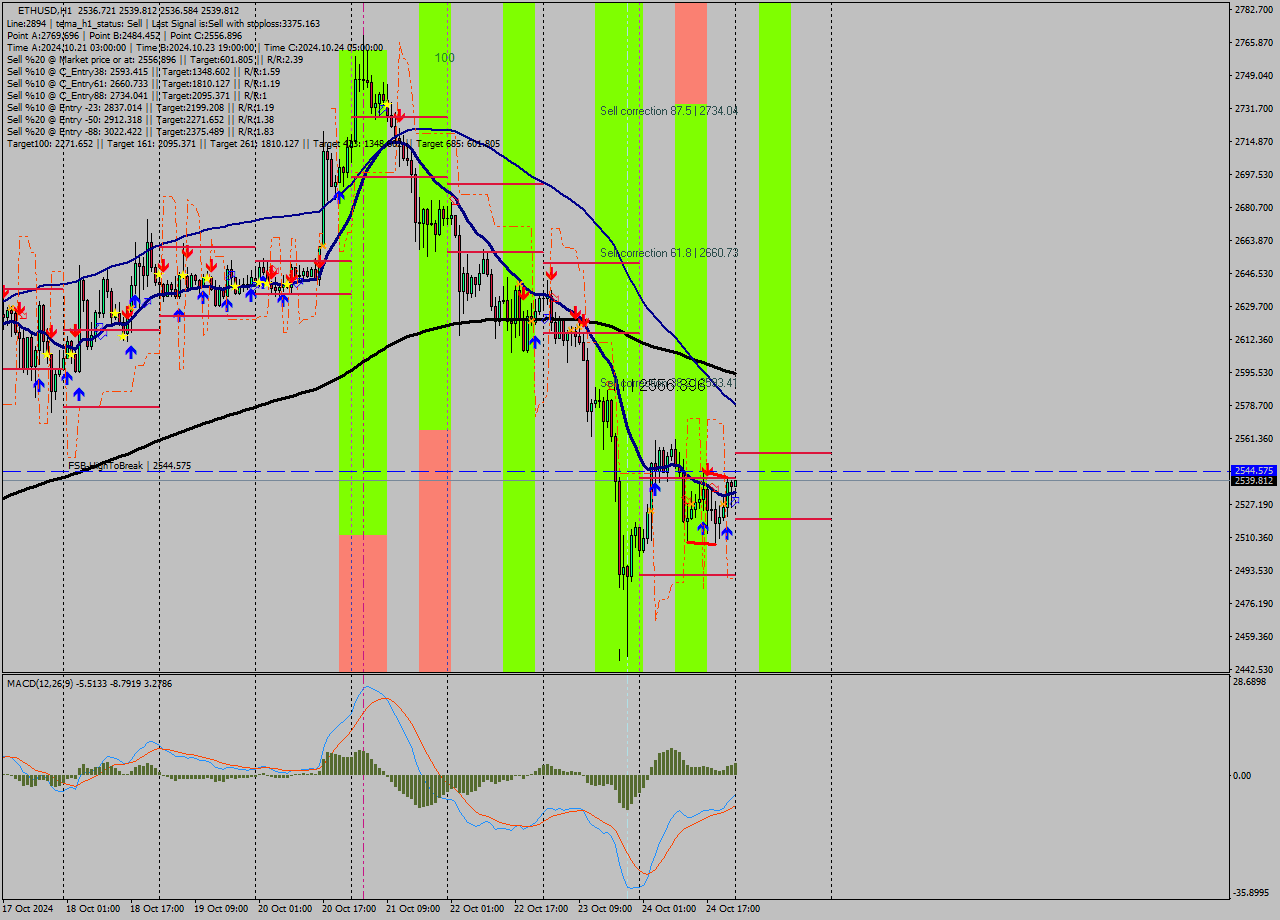Click the 'Sell %10 @ C_Entry88: 2734.041' line
Viewport: 1280px width, 920px height.
click(137, 95)
